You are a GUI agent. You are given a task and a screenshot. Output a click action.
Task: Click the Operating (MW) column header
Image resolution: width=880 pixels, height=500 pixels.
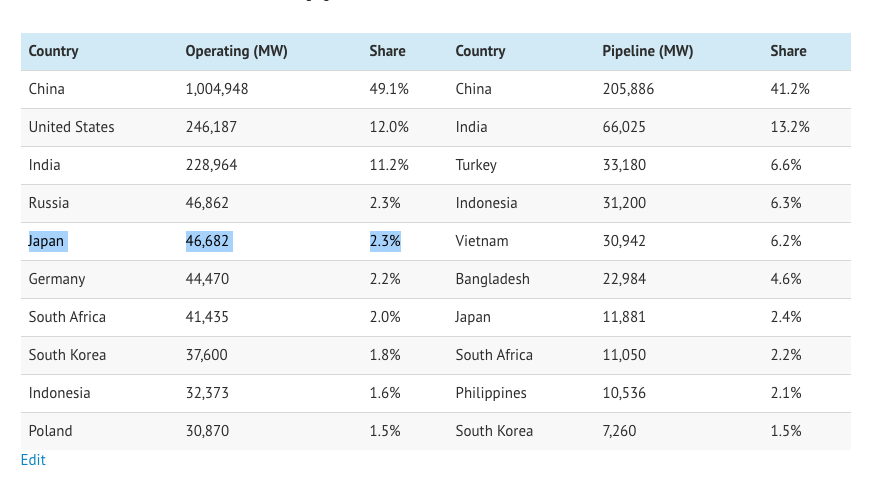(x=236, y=51)
